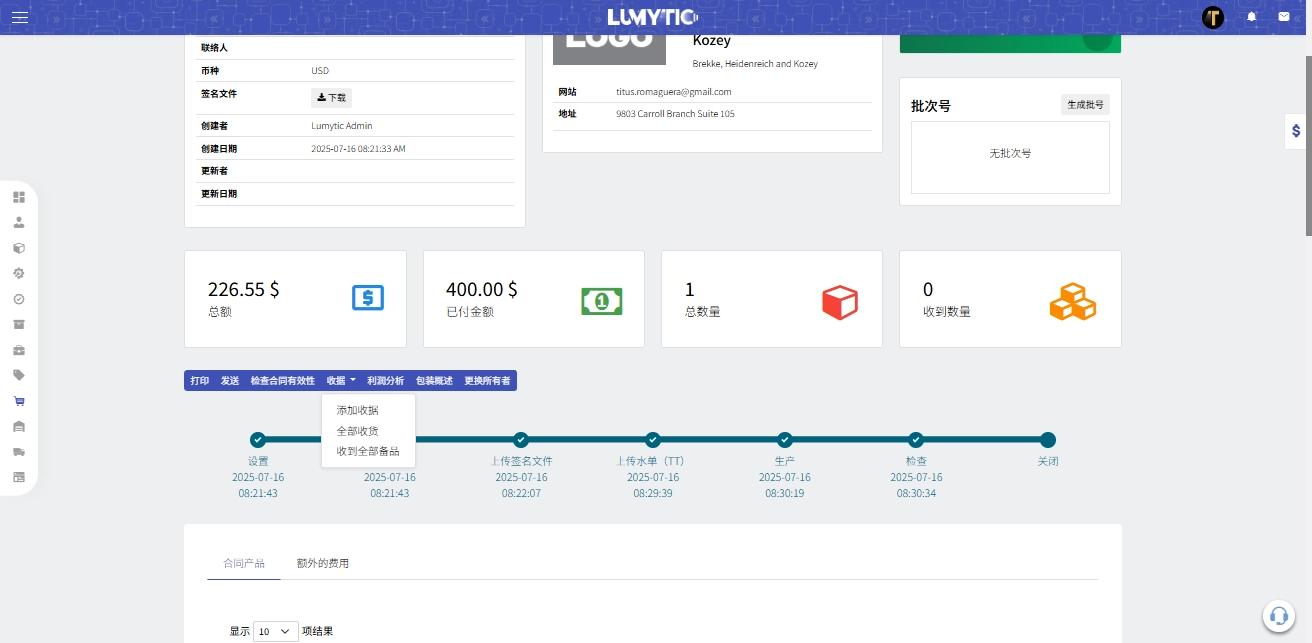1312x643 pixels.
Task: Click the notification bell icon
Action: (1251, 17)
